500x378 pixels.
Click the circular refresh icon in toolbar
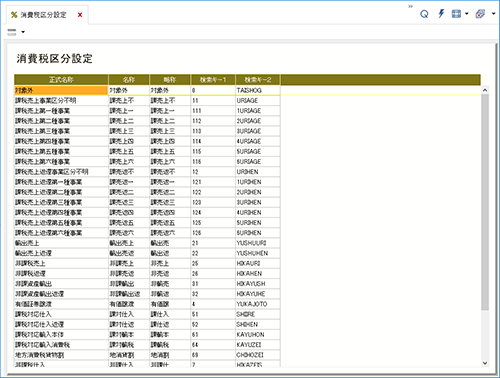[x=424, y=14]
